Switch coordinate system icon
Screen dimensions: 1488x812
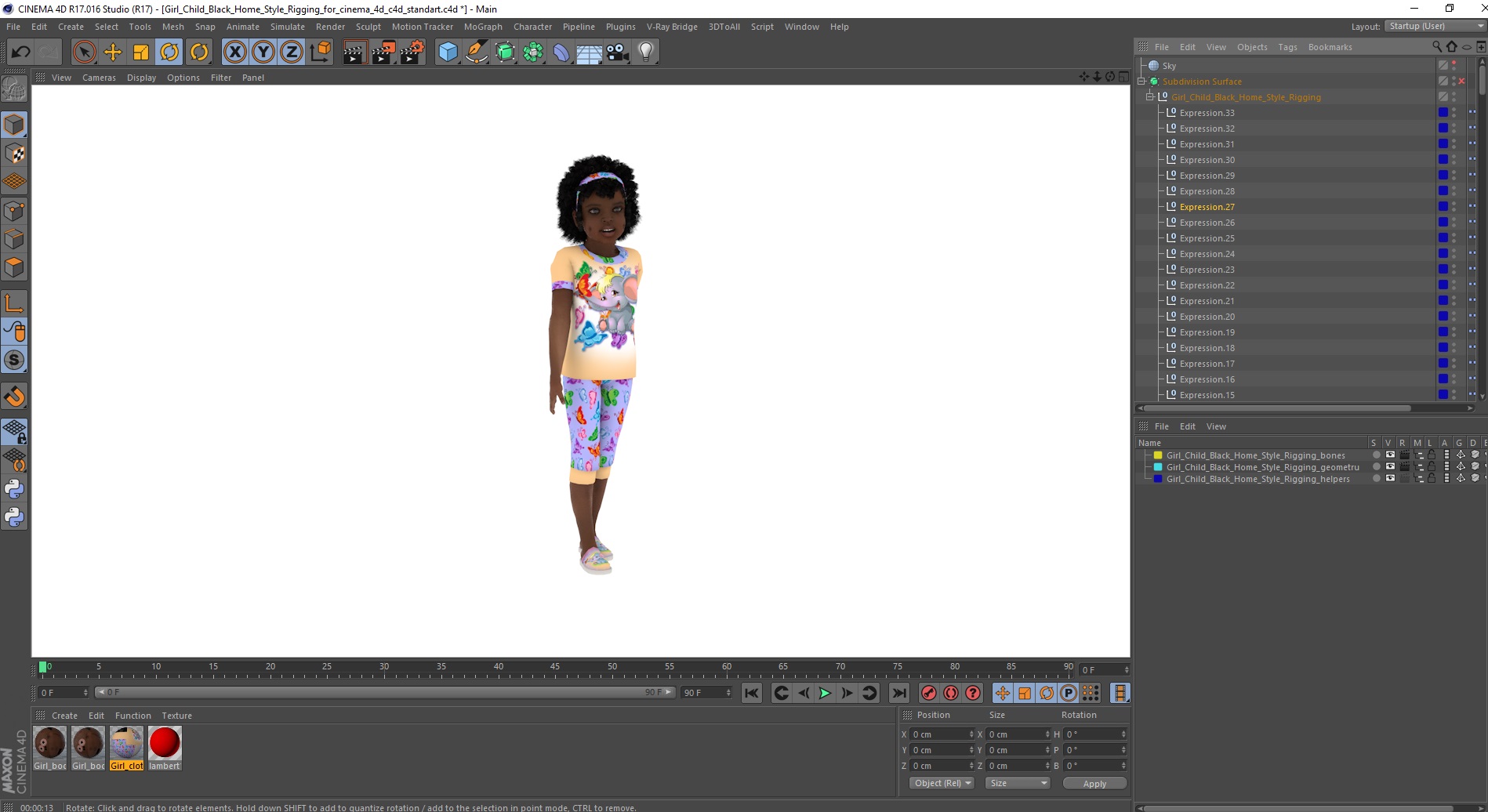320,53
